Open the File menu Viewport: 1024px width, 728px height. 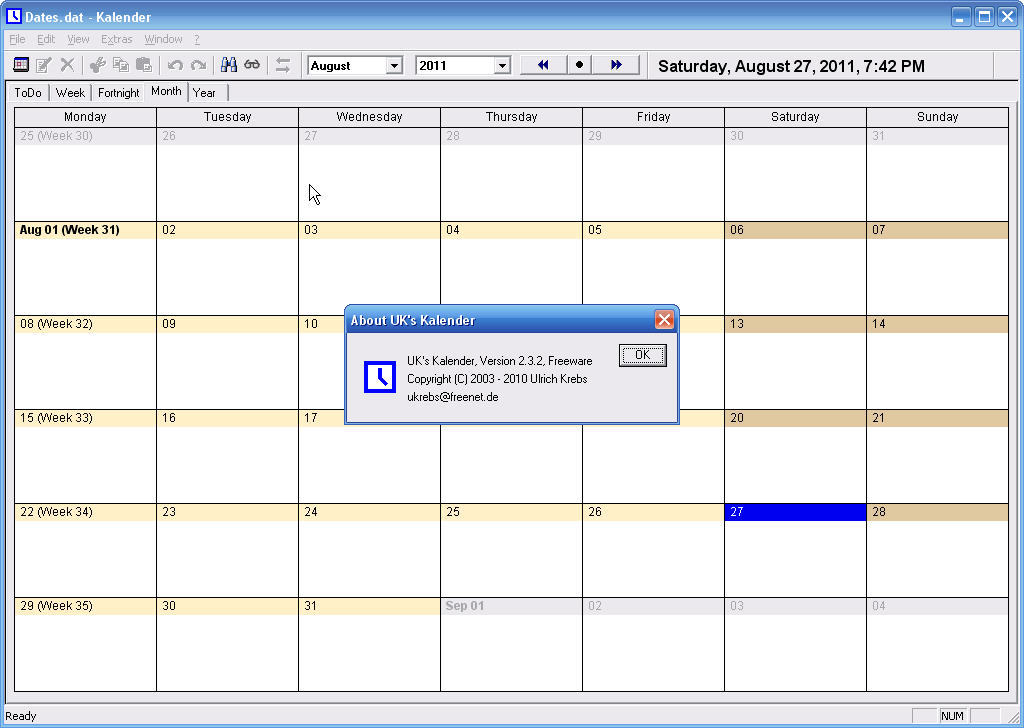17,39
